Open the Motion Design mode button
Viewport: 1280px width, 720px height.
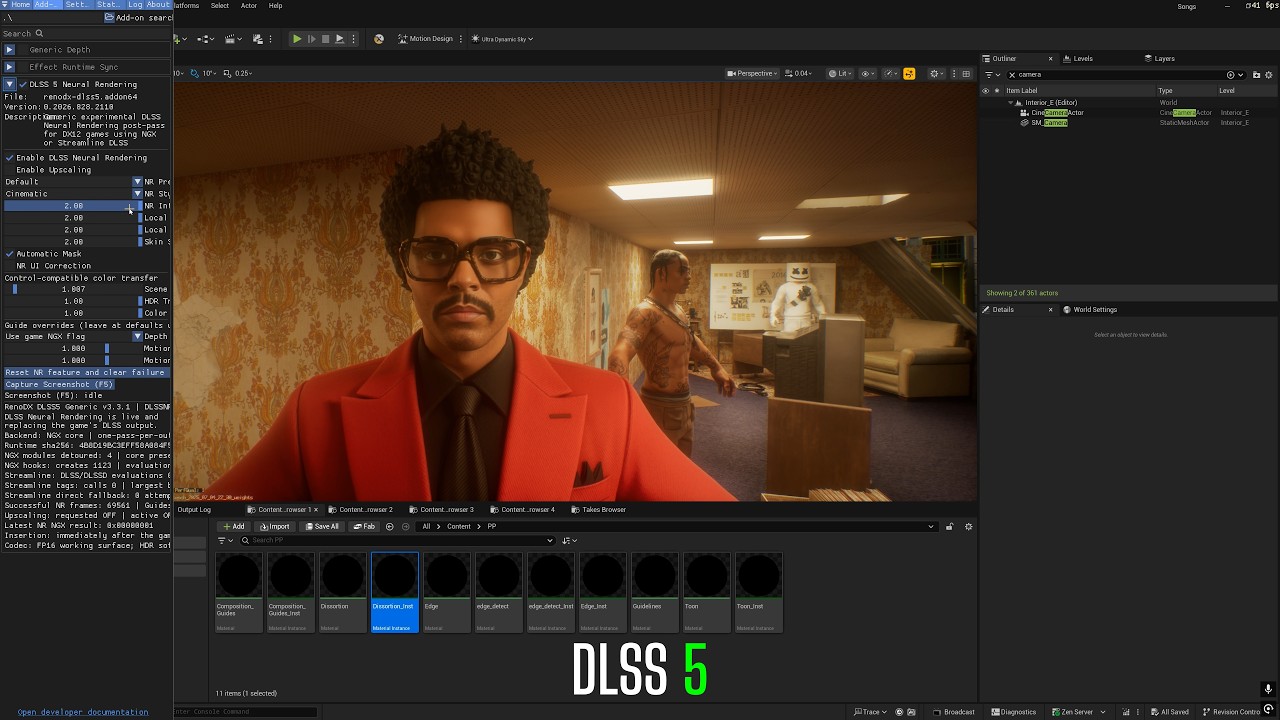(x=426, y=39)
